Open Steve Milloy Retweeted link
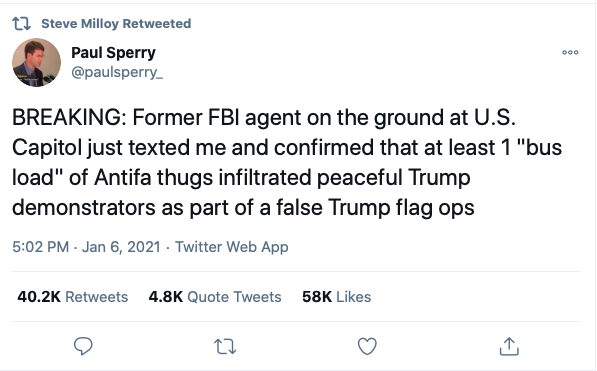This screenshot has height=371, width=597. [x=116, y=24]
